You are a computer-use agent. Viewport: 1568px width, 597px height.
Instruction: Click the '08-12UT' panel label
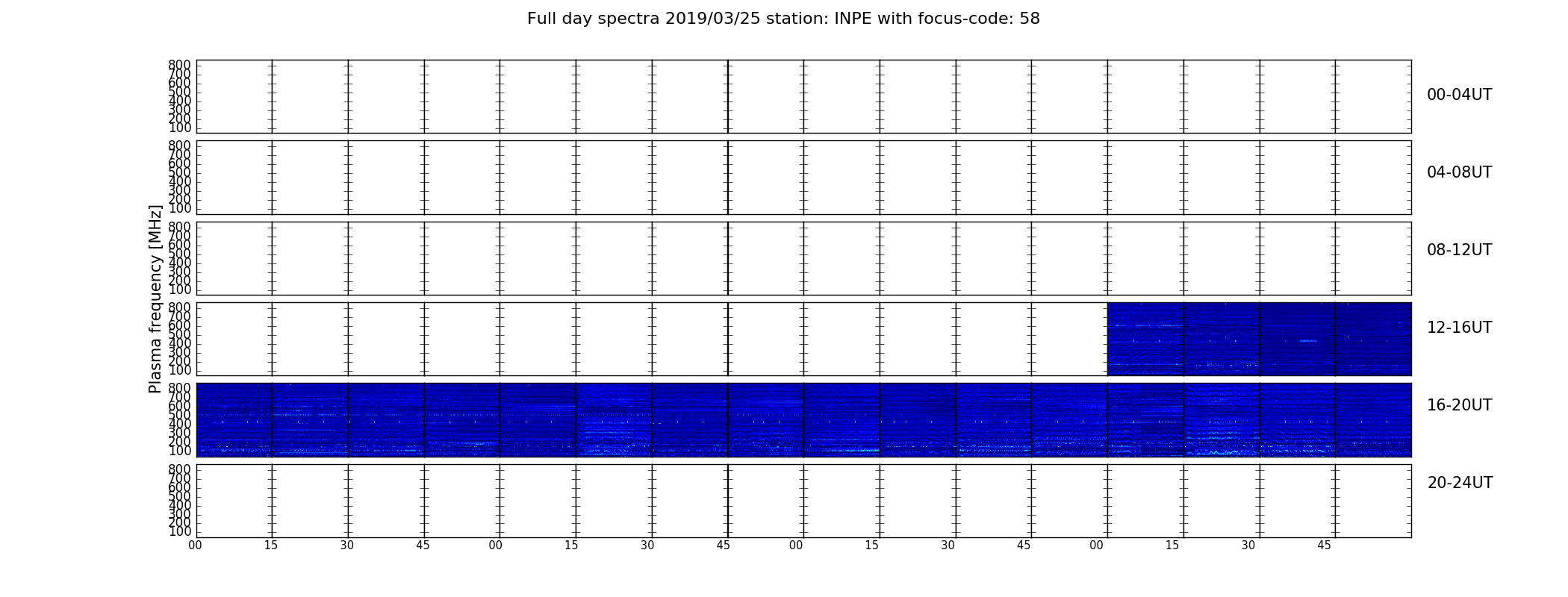click(1460, 250)
